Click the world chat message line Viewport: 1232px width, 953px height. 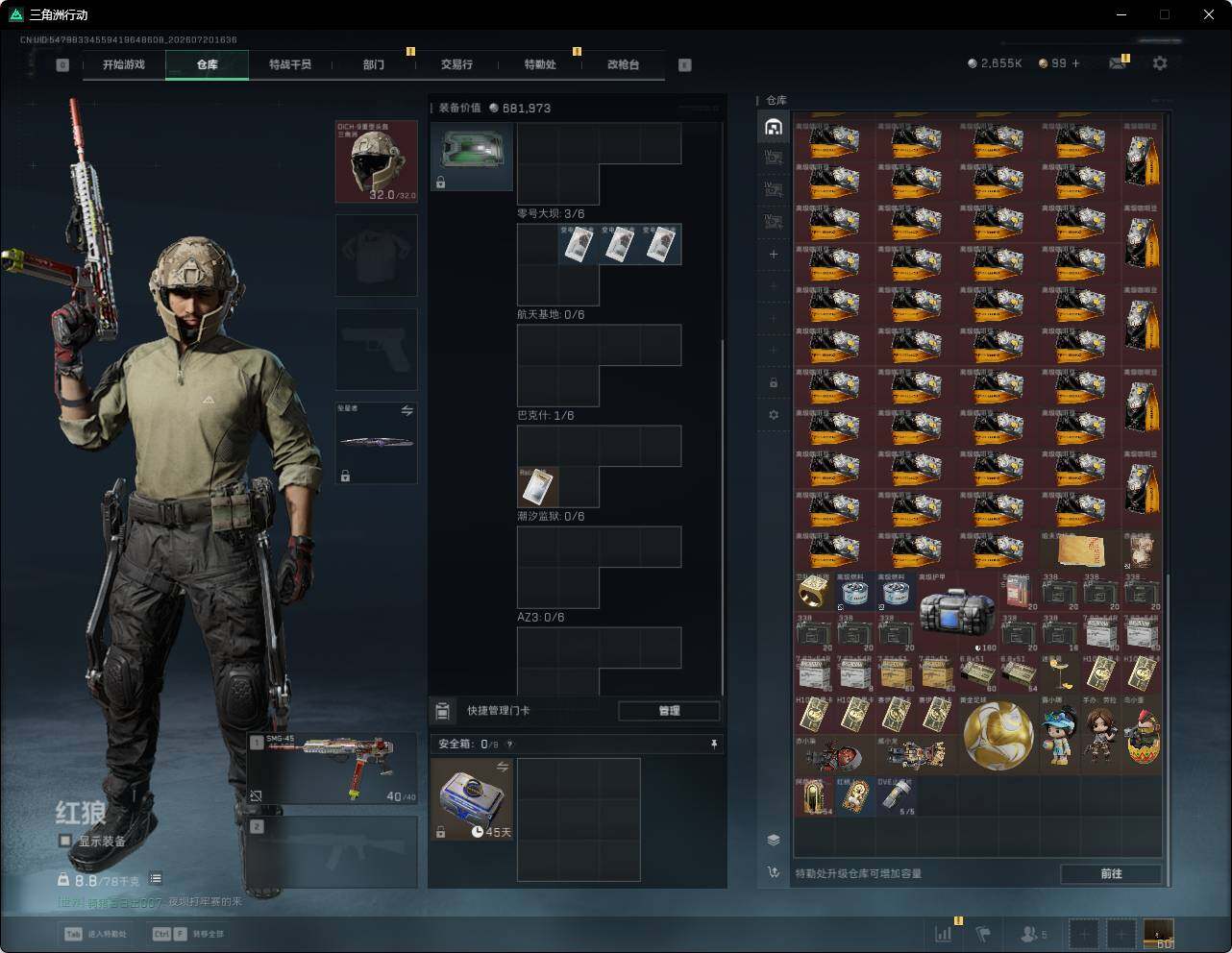[x=149, y=902]
